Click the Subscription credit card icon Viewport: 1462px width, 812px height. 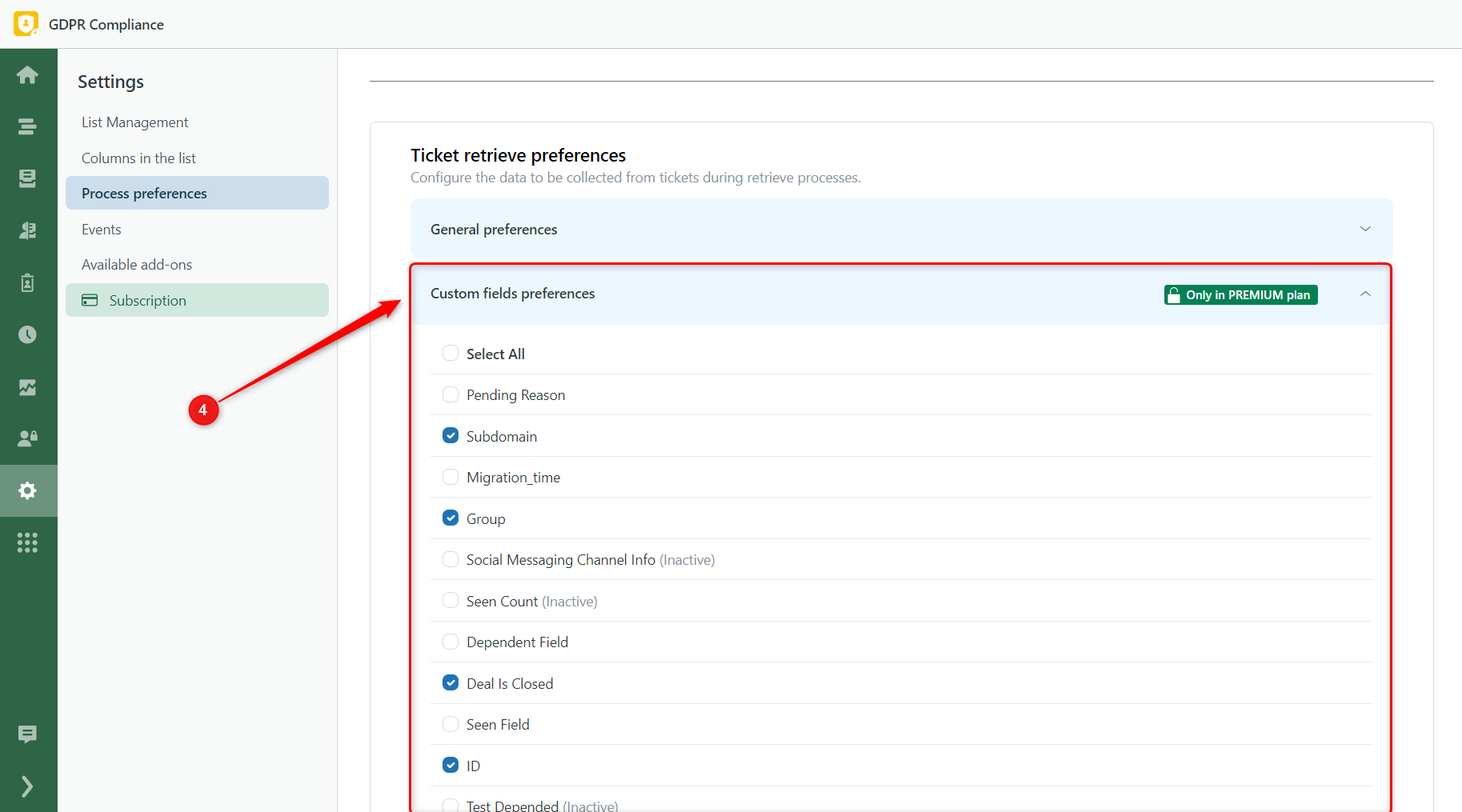coord(90,300)
